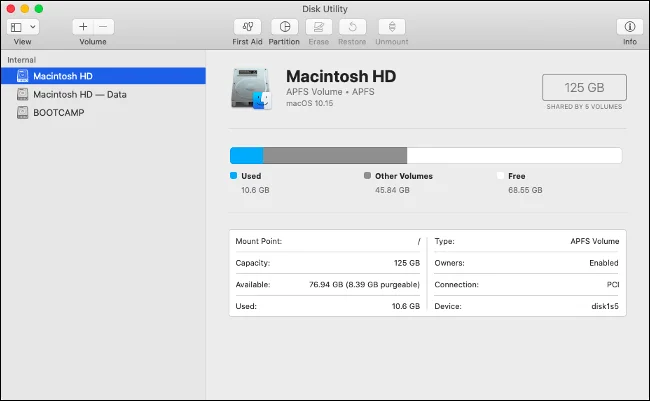Click the gray Other Volumes bar segment
650x401 pixels.
[x=334, y=155]
